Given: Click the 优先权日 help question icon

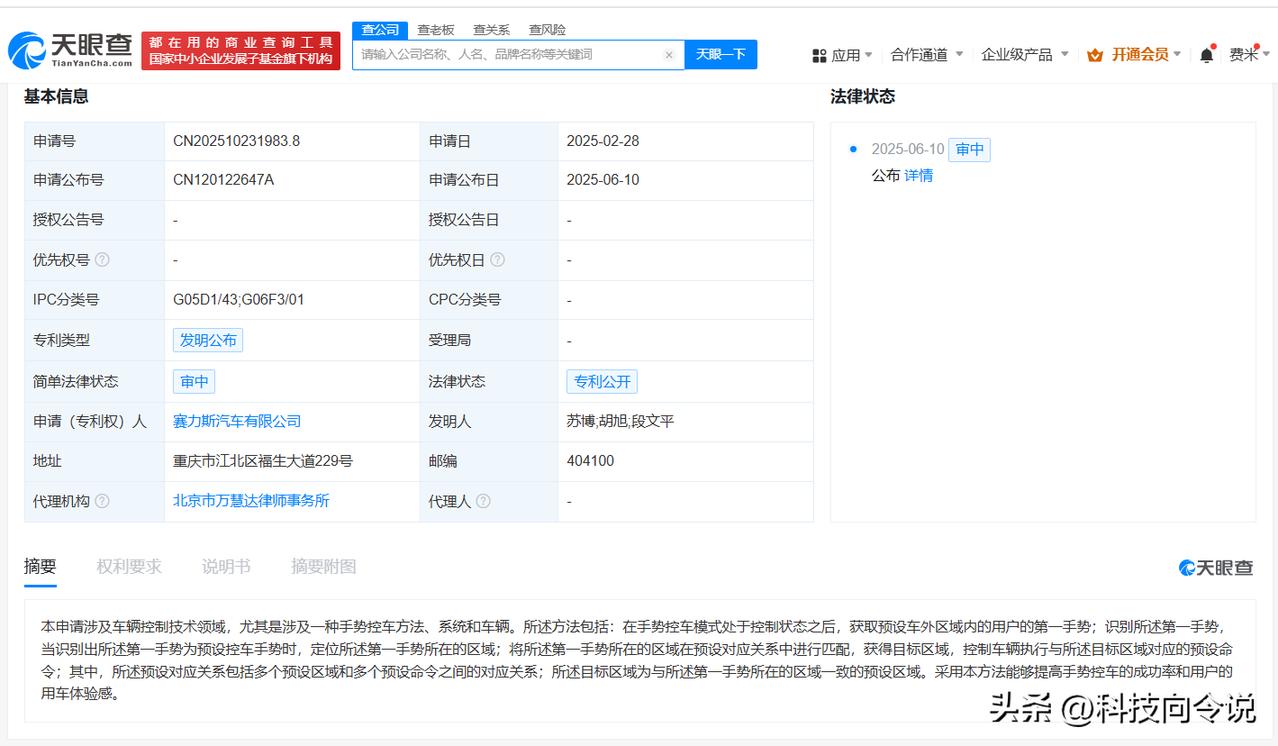Looking at the screenshot, I should (497, 260).
